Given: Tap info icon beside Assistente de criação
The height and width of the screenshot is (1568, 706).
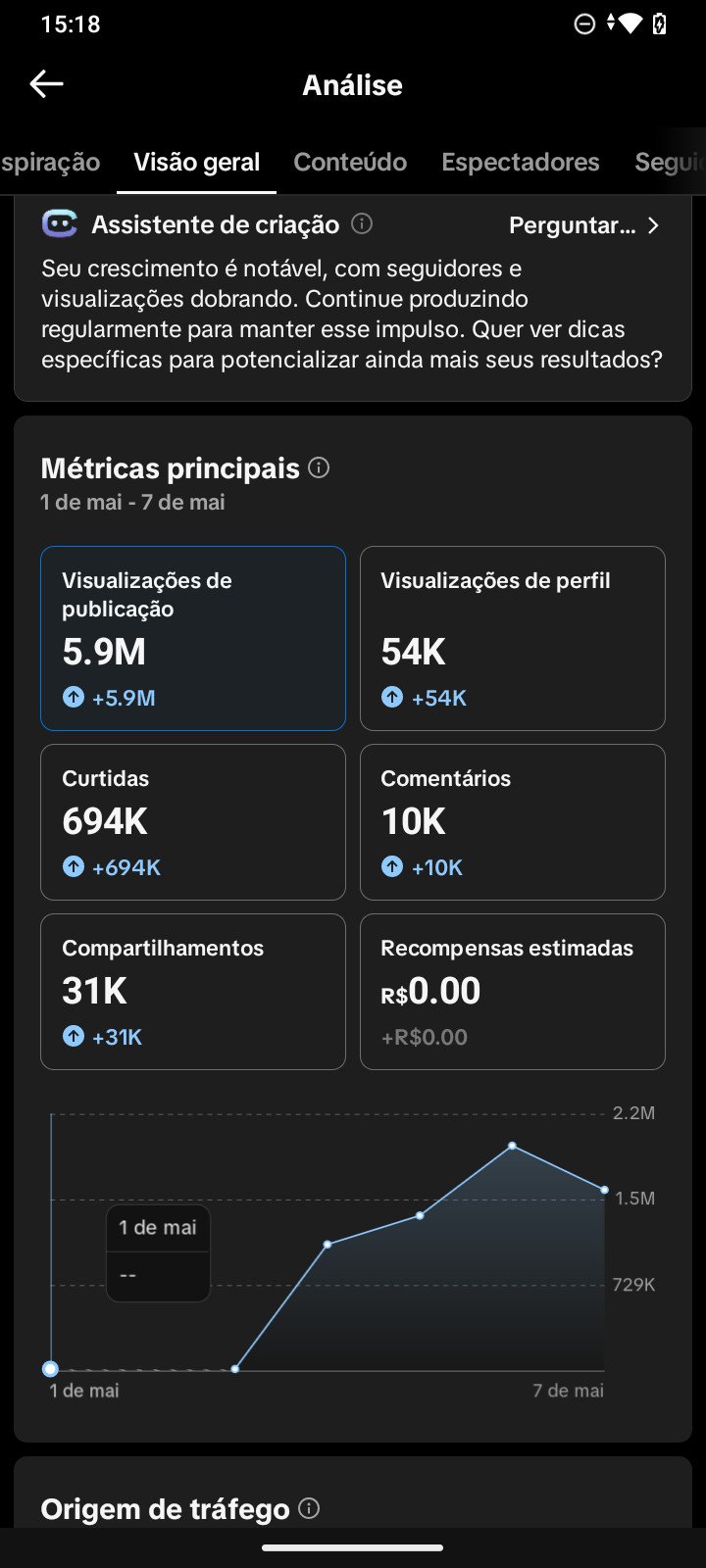Looking at the screenshot, I should [x=362, y=223].
